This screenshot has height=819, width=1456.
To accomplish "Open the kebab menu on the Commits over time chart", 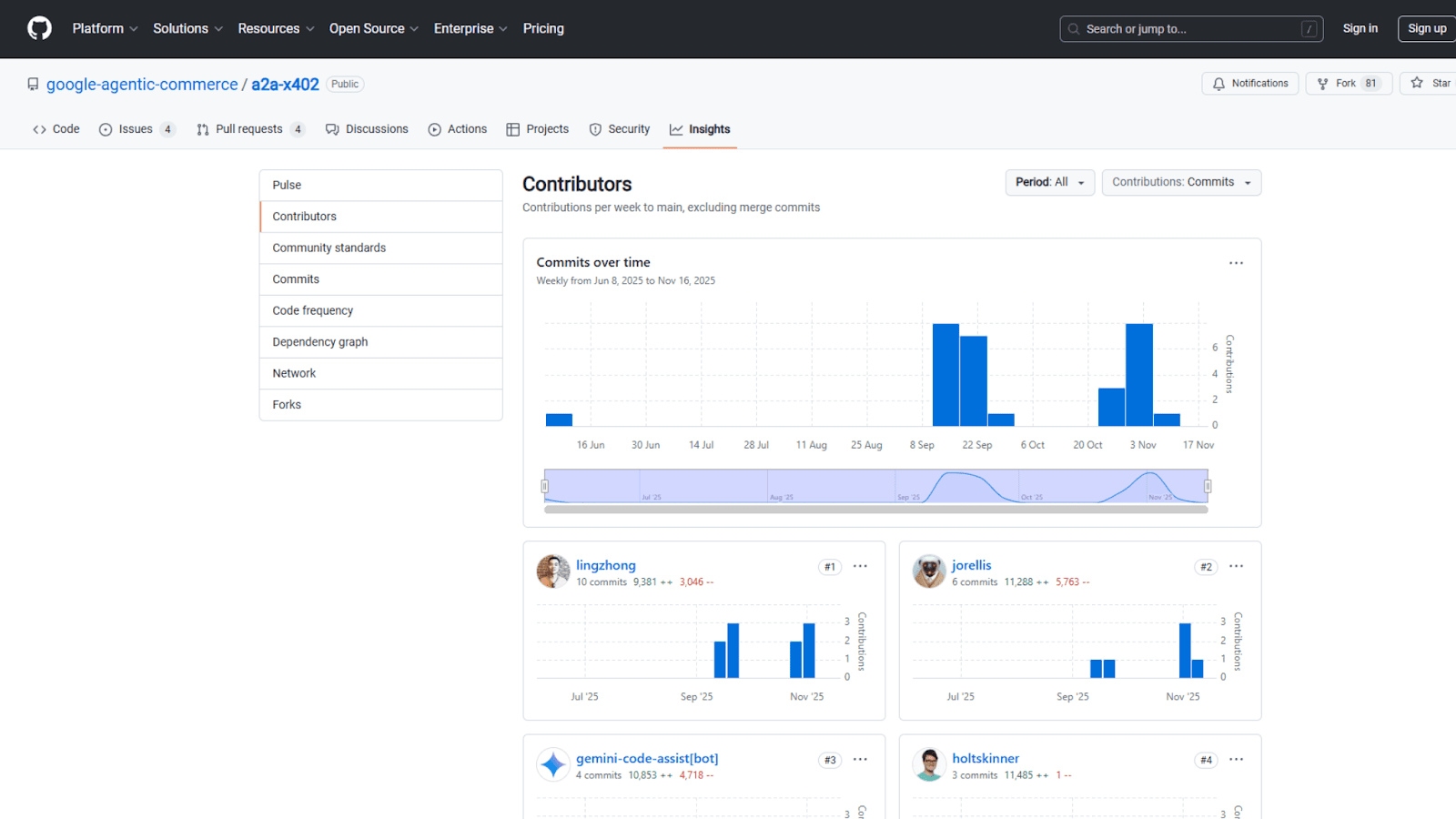I will [1235, 262].
